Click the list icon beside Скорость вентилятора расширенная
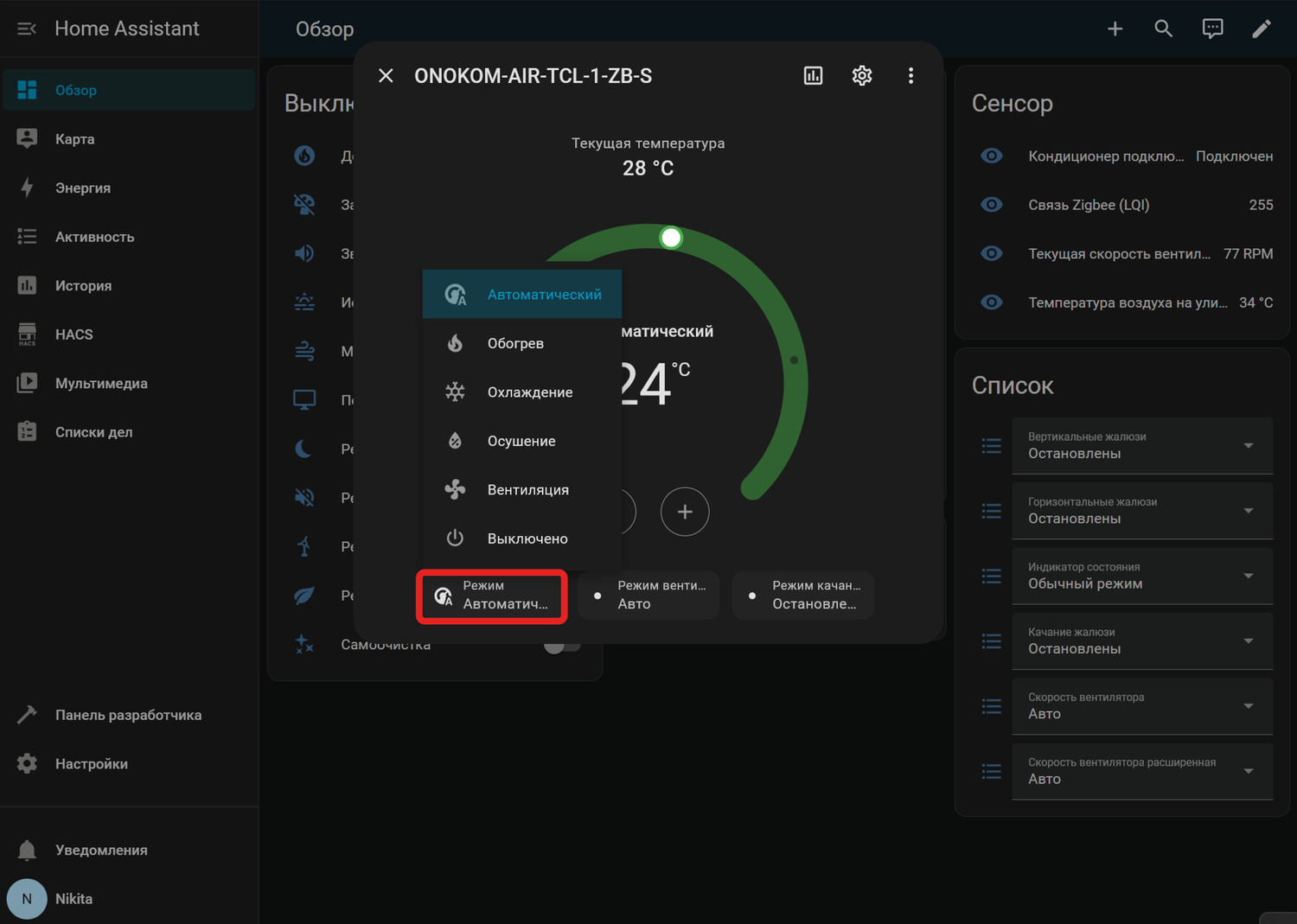 [992, 771]
